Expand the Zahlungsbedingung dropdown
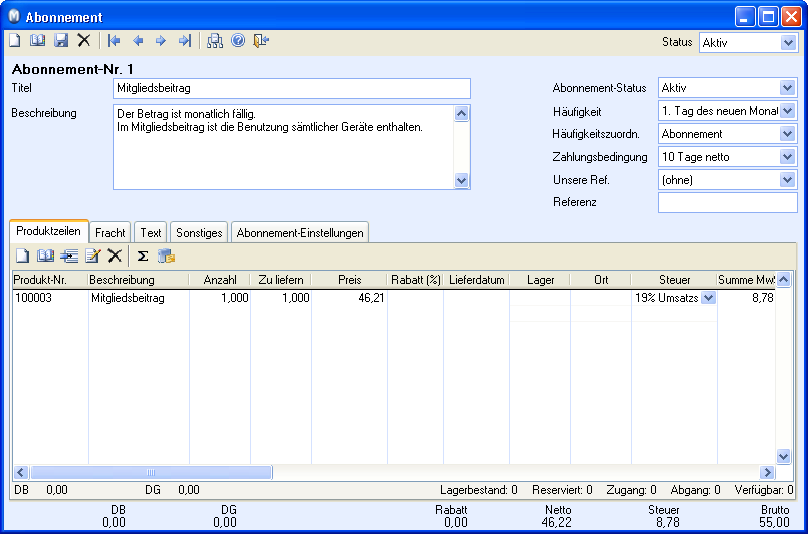The height and width of the screenshot is (534, 808). [x=787, y=157]
